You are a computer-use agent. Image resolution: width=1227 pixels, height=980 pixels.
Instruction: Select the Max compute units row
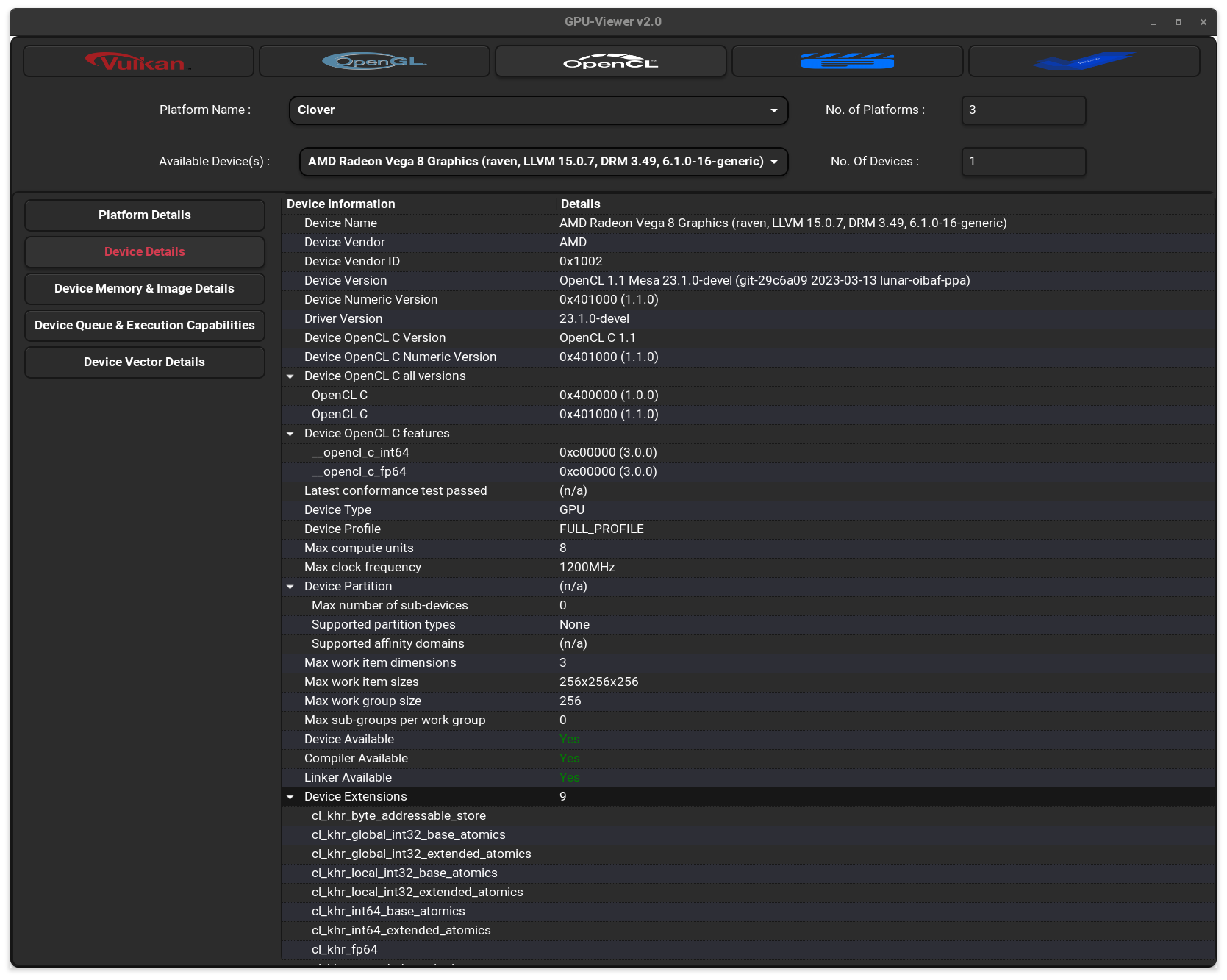pyautogui.click(x=359, y=548)
